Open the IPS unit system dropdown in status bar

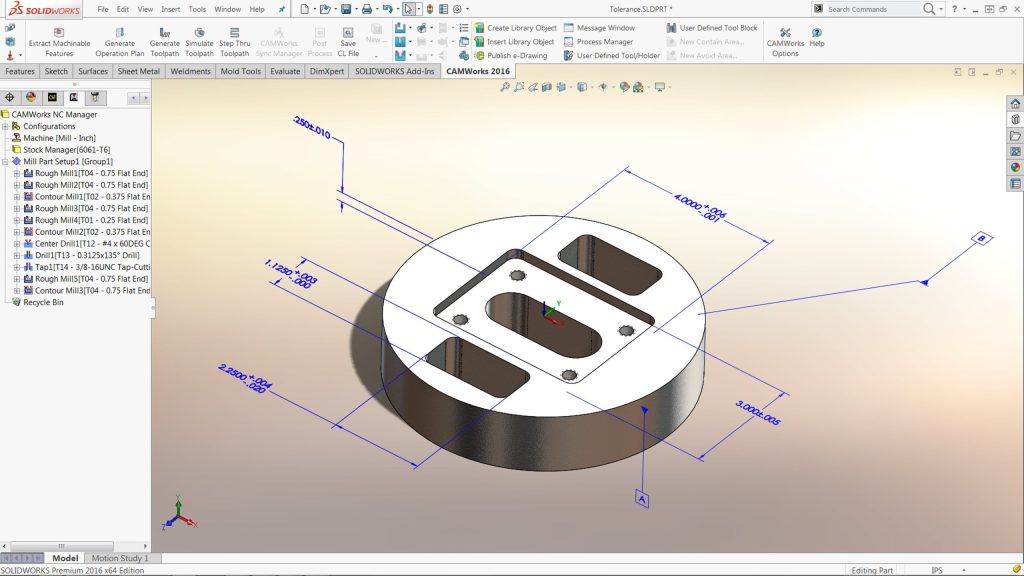(939, 570)
